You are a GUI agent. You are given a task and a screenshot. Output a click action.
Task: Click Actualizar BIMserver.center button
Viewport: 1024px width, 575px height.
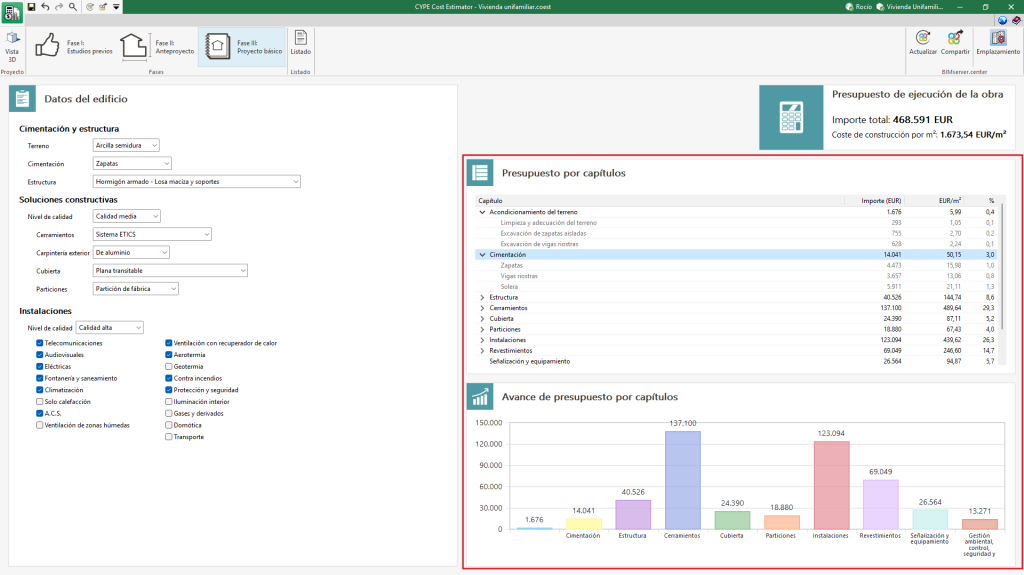click(923, 43)
